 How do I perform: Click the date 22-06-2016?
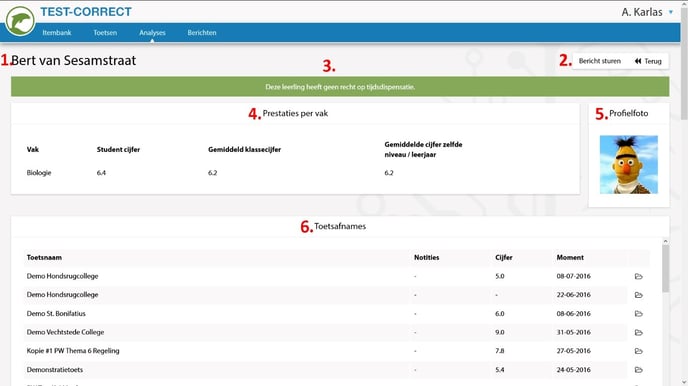click(x=573, y=294)
